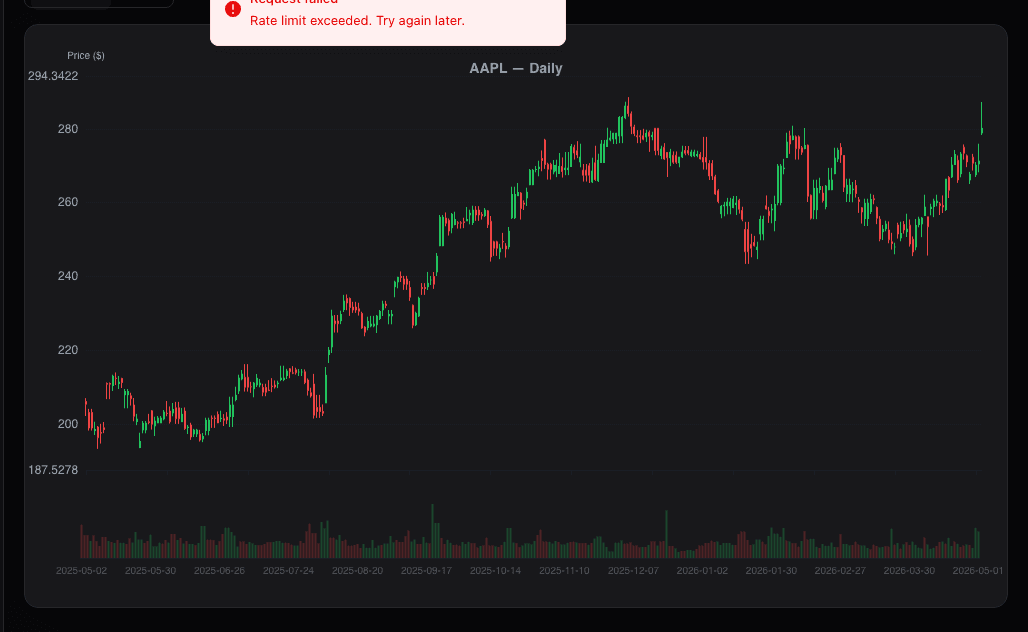Click the 2025-12-07 date label
The image size is (1028, 632).
[x=633, y=571]
